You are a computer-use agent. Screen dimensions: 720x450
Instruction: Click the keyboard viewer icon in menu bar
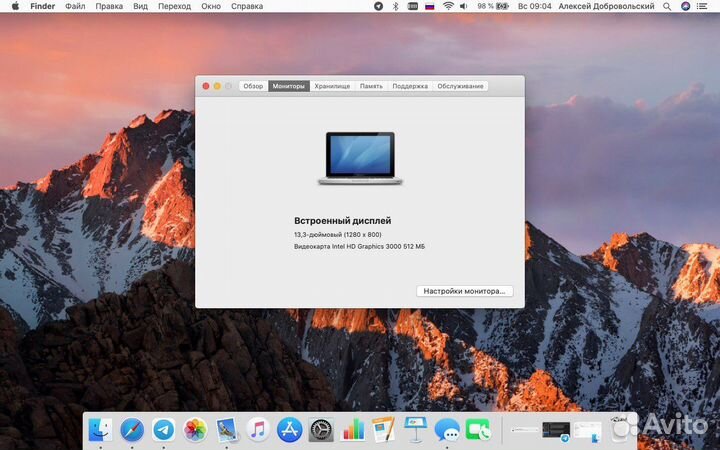pos(412,6)
